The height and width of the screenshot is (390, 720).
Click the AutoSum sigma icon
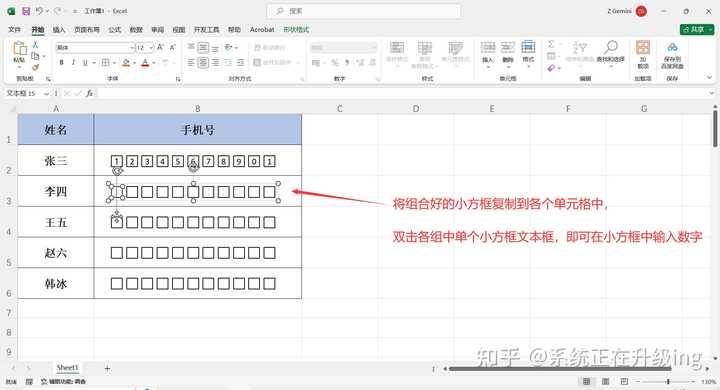551,44
